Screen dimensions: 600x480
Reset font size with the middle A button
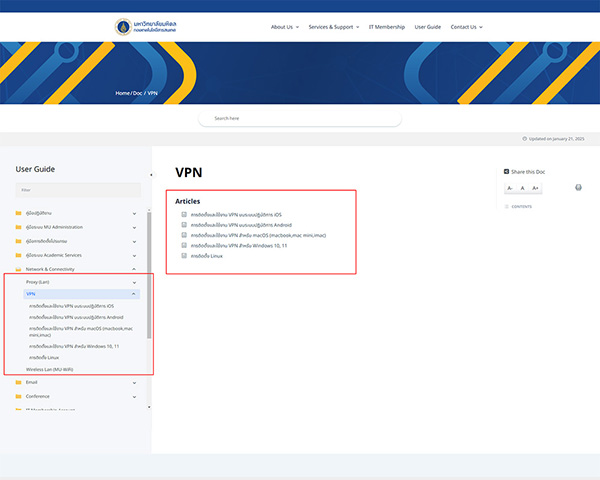coord(522,188)
